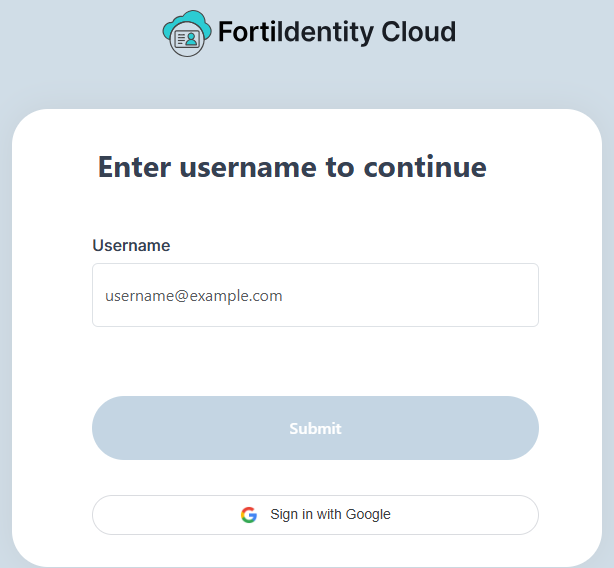The image size is (614, 568).
Task: Focus the username@example.com text box
Action: click(315, 295)
